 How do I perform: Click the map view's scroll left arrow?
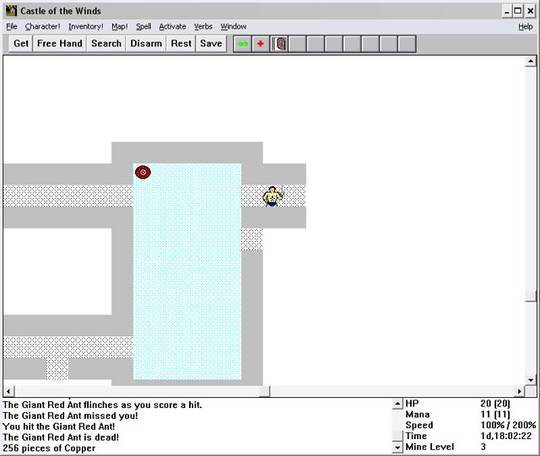[9, 391]
